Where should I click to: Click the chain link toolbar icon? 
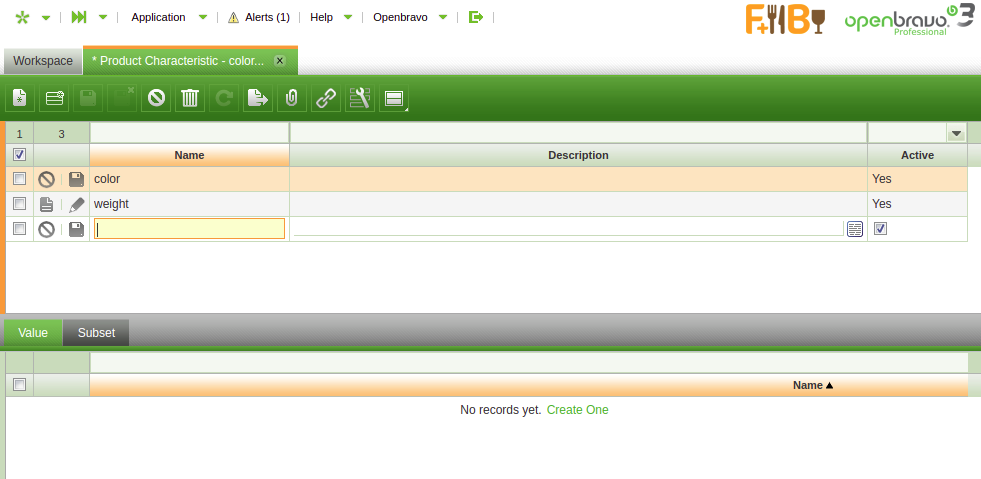pyautogui.click(x=326, y=98)
